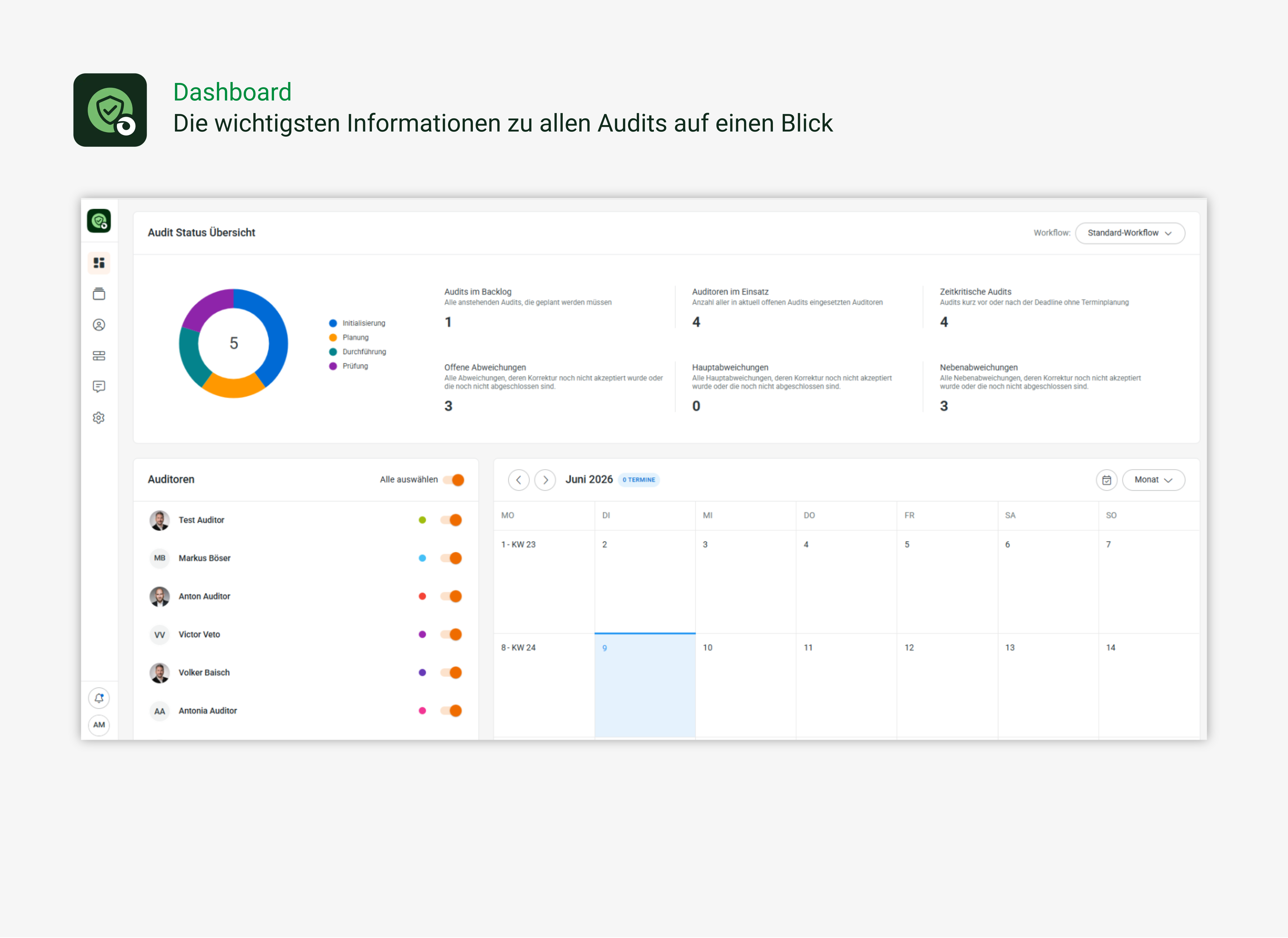Viewport: 1288px width, 938px height.
Task: Toggle the Alle auswählen switch
Action: 453,480
